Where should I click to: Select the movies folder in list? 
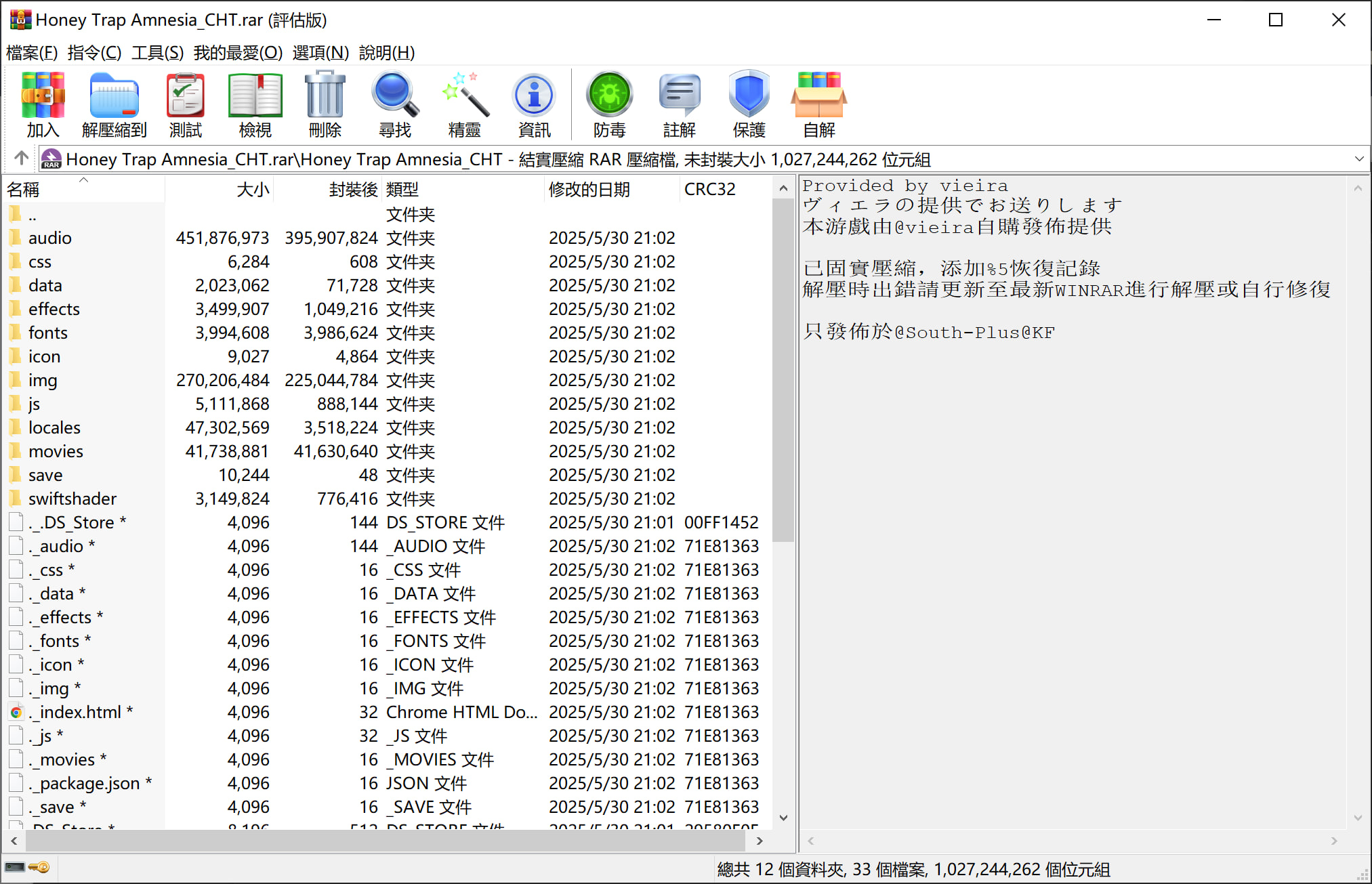(56, 451)
